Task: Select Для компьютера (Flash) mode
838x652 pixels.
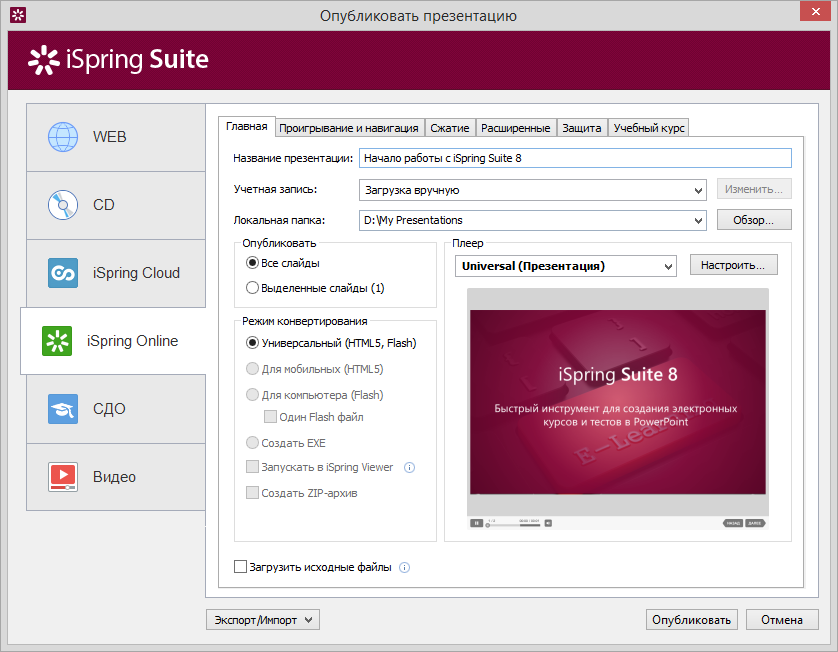Action: pos(252,395)
